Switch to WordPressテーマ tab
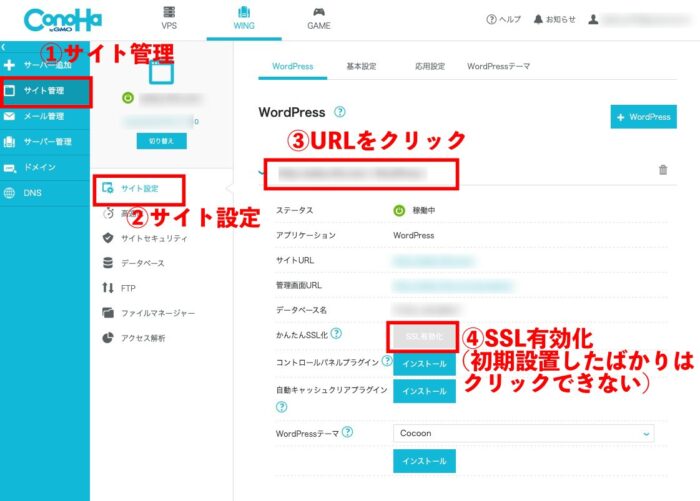This screenshot has height=501, width=700. [x=498, y=67]
